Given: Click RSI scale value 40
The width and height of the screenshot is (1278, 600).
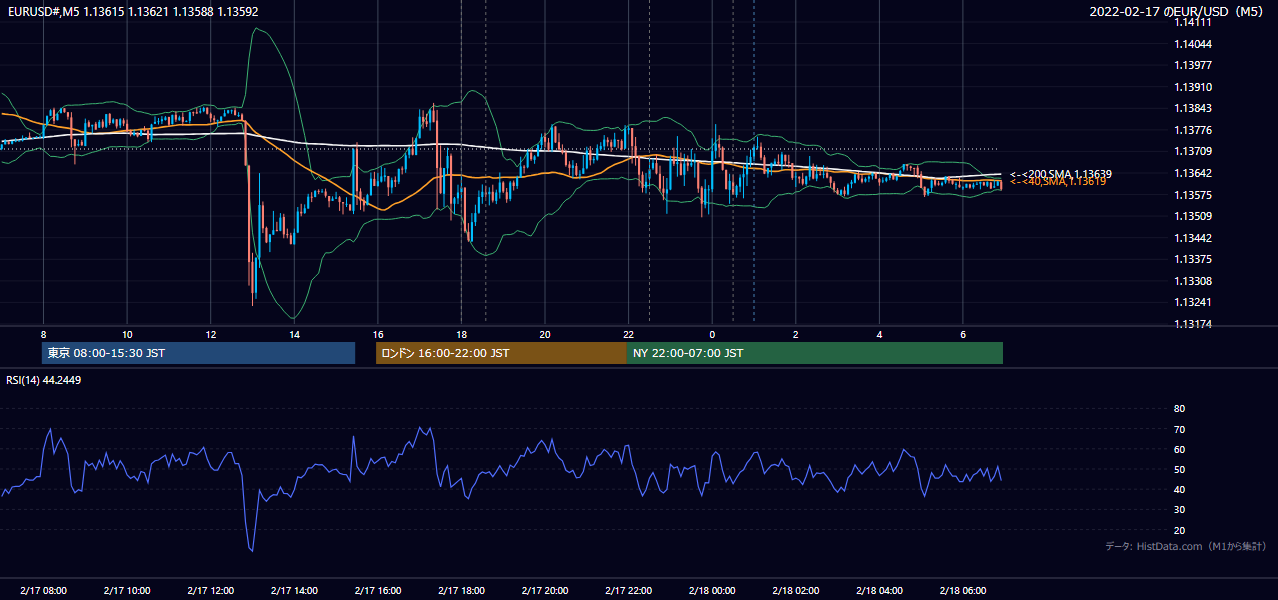Looking at the screenshot, I should [1179, 489].
